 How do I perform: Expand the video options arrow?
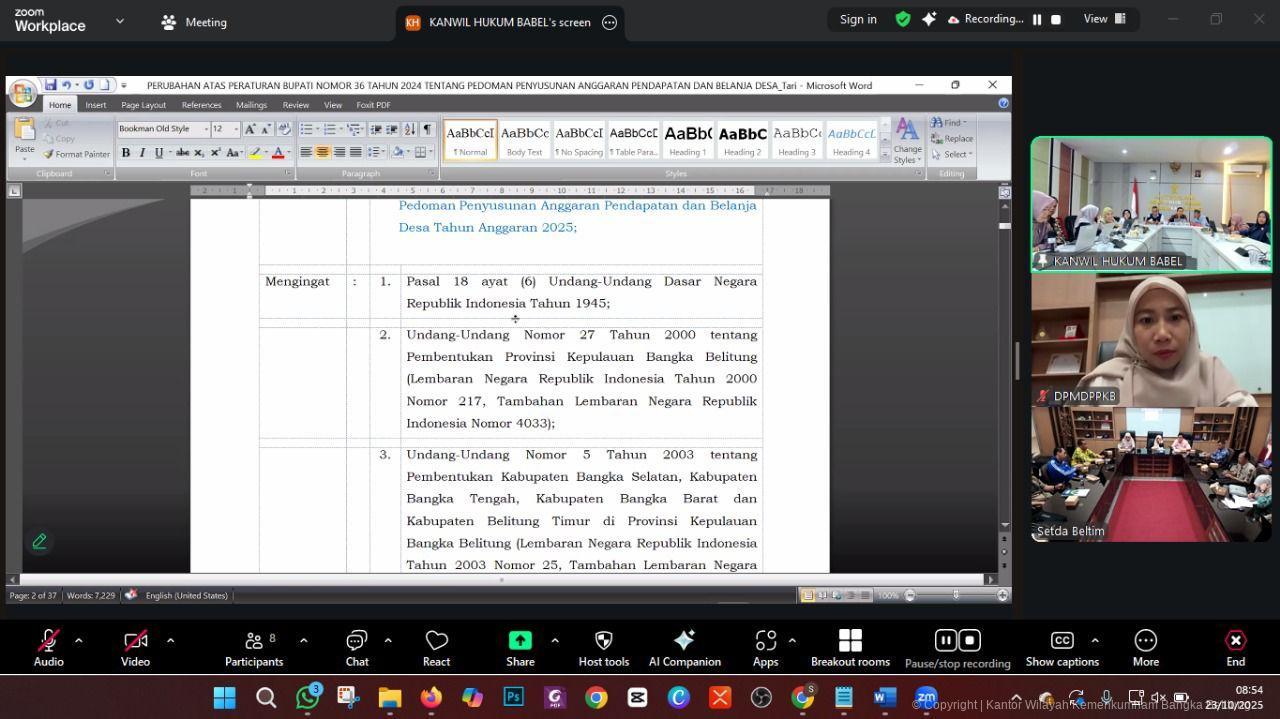[x=170, y=640]
